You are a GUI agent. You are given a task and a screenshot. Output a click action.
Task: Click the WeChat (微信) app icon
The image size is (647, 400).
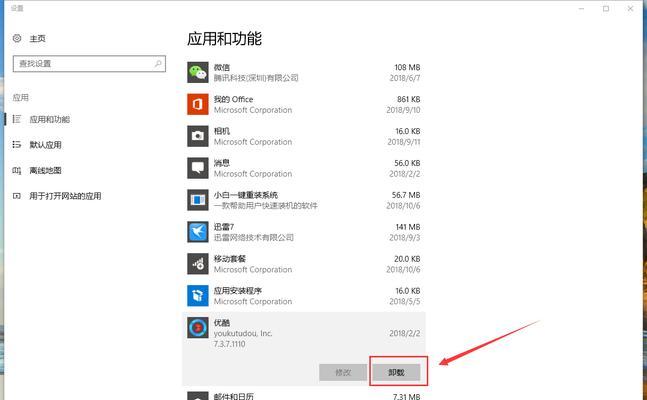click(198, 73)
